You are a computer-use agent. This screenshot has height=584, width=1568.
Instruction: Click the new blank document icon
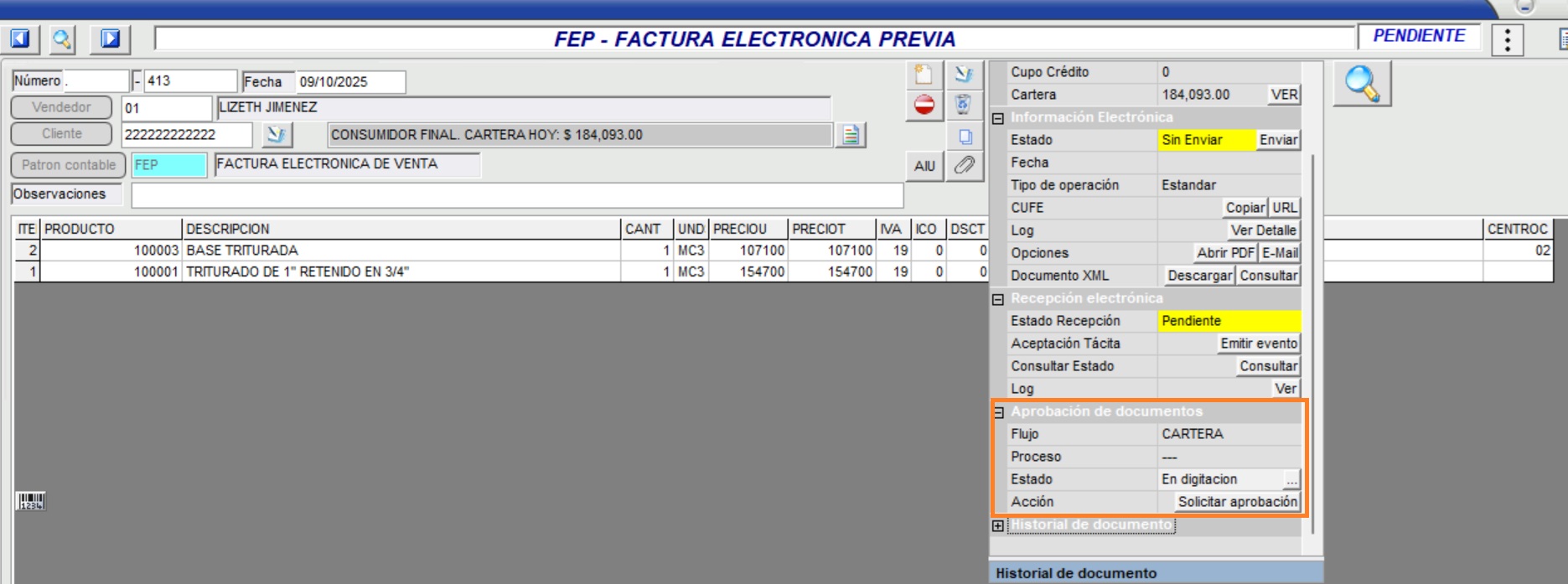click(x=924, y=75)
